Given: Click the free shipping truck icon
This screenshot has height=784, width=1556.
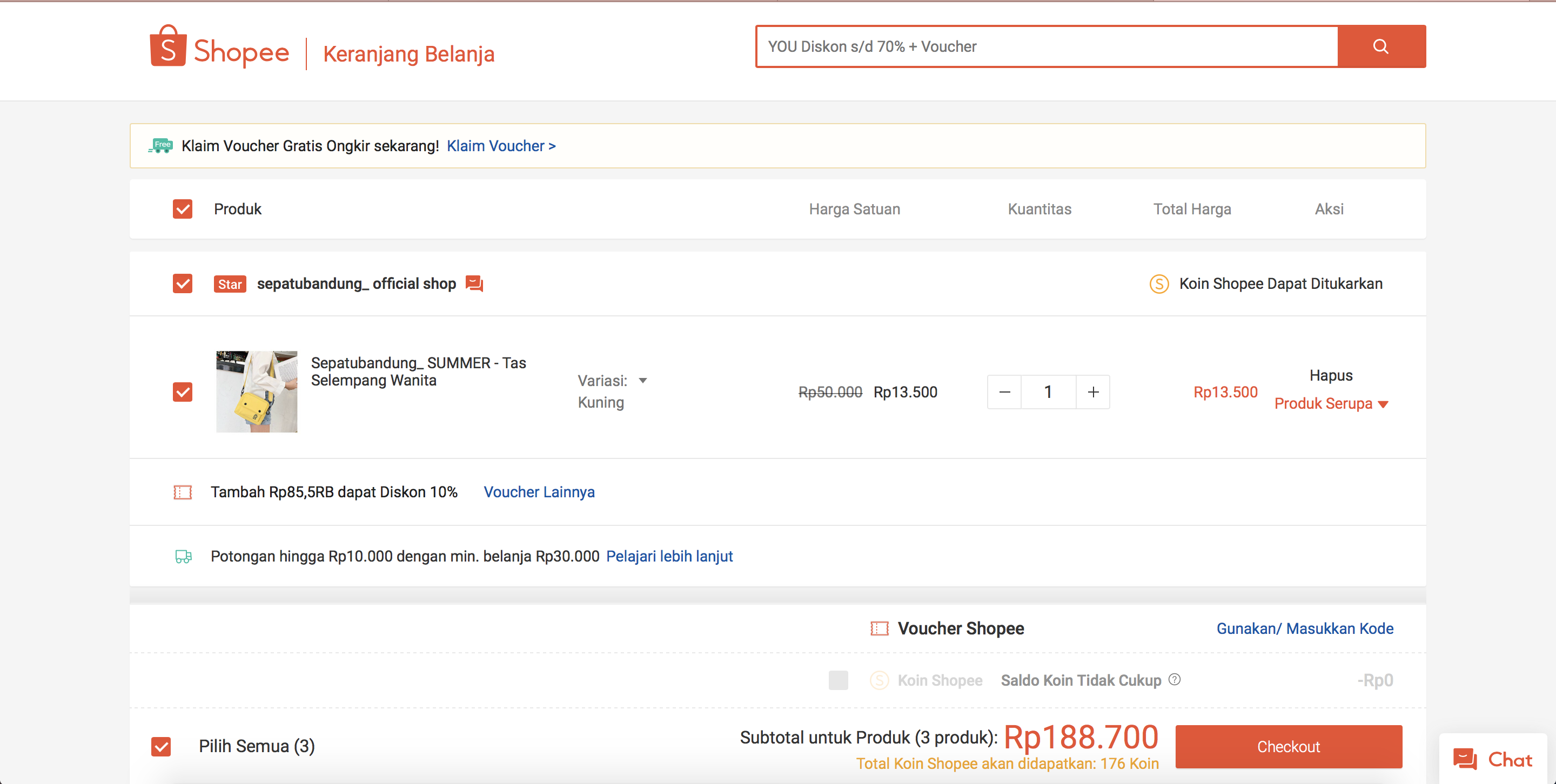Looking at the screenshot, I should pyautogui.click(x=160, y=145).
